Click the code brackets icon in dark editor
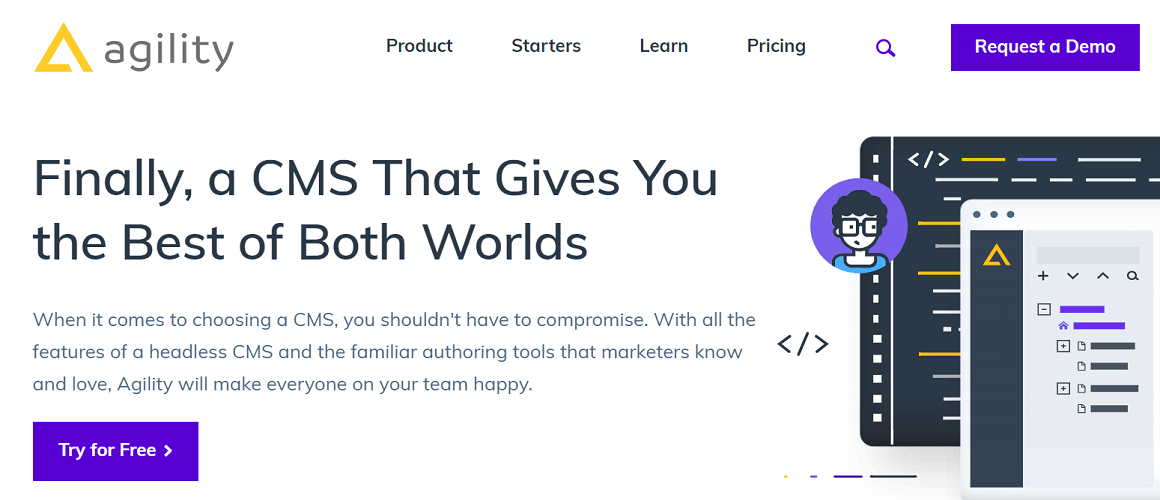The width and height of the screenshot is (1160, 500). 927,159
